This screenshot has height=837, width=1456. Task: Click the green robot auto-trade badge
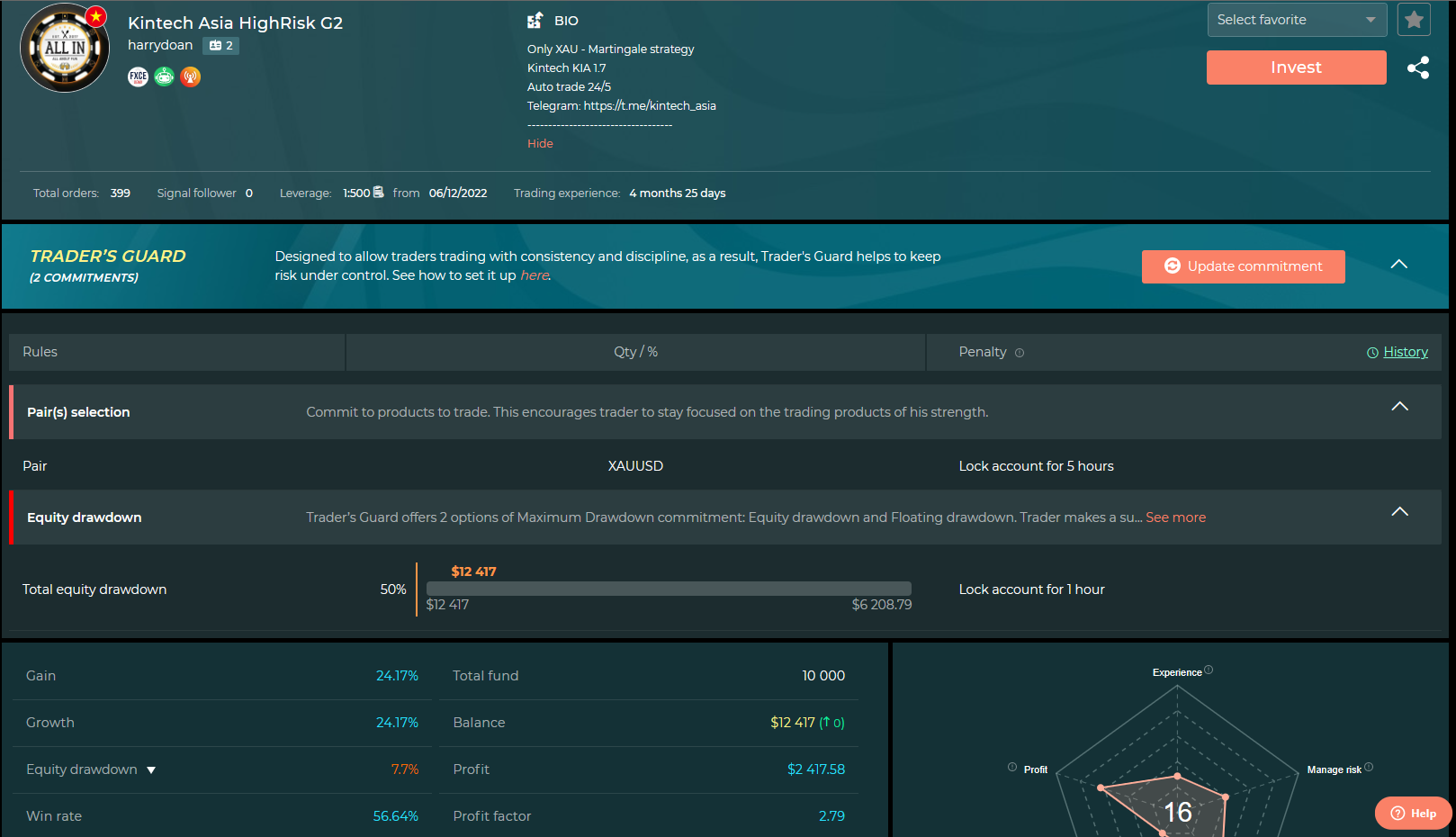(164, 76)
